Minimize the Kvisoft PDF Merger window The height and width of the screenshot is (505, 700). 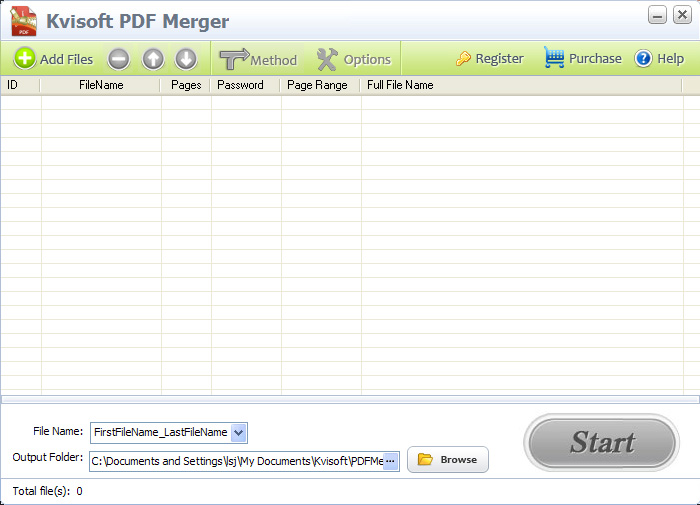pyautogui.click(x=657, y=15)
